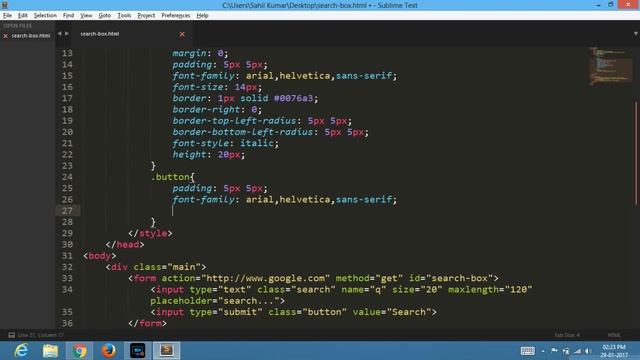The image size is (640, 360).
Task: Open the Find menu
Action: [x=68, y=16]
